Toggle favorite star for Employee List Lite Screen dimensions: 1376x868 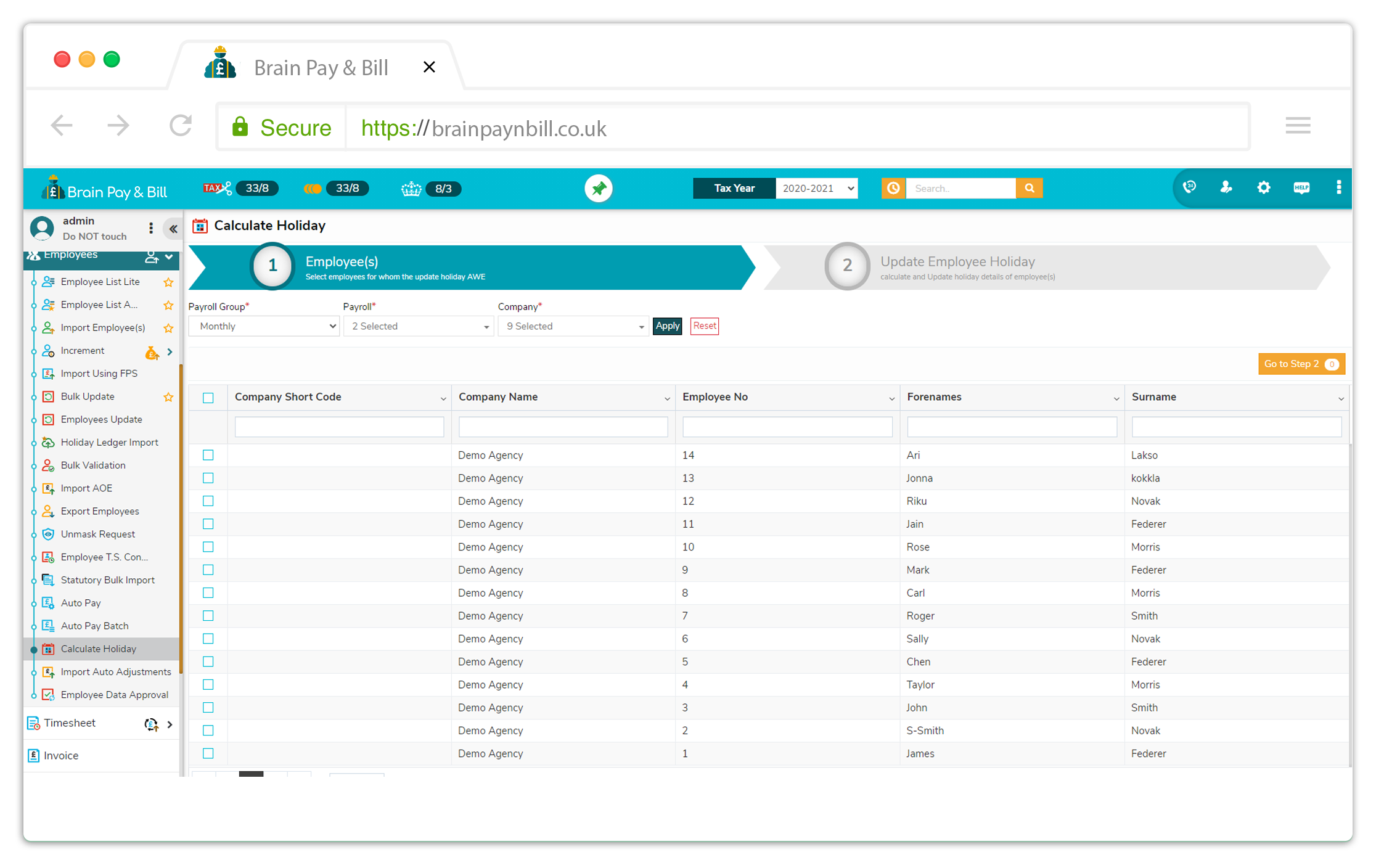click(x=168, y=282)
